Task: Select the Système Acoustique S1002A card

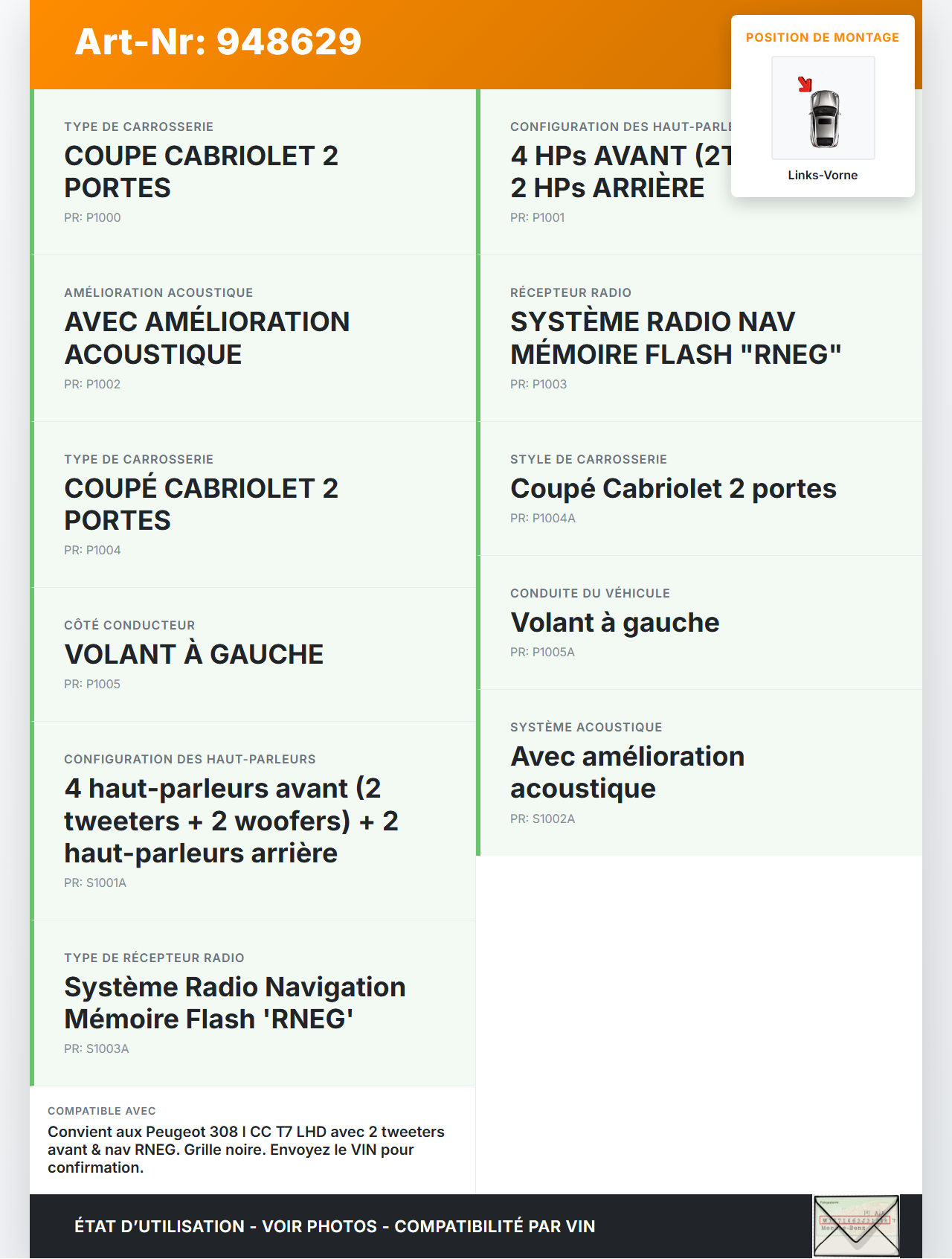Action: (x=699, y=772)
